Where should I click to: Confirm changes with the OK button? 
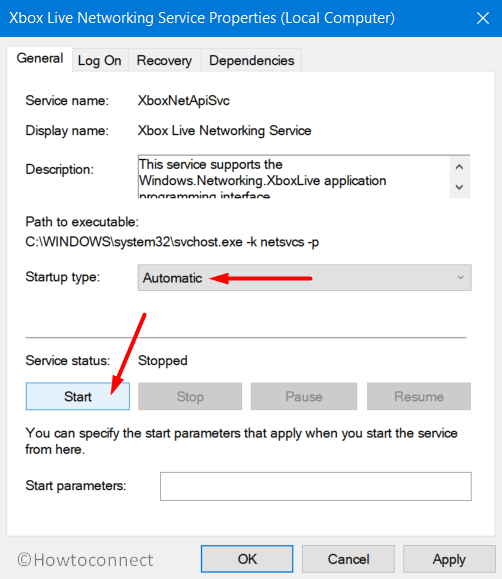pos(247,559)
